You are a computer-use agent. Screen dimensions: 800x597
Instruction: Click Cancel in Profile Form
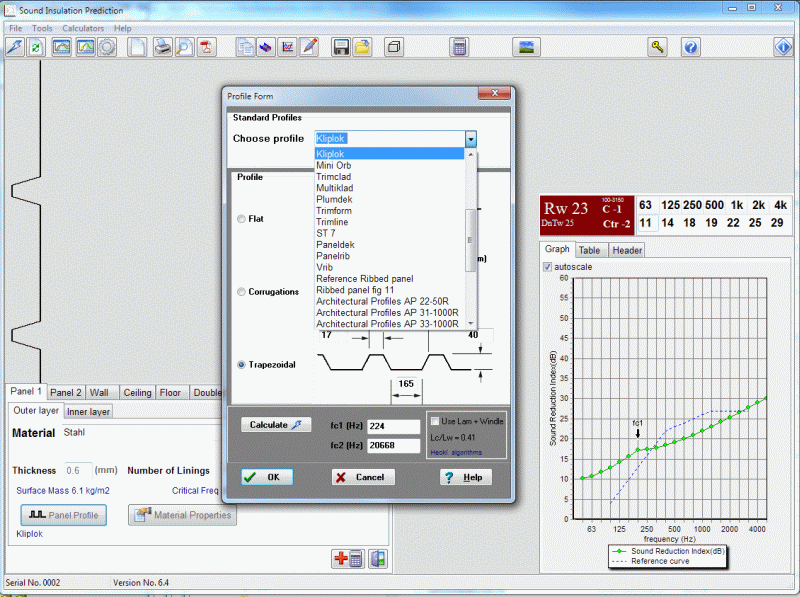[363, 477]
